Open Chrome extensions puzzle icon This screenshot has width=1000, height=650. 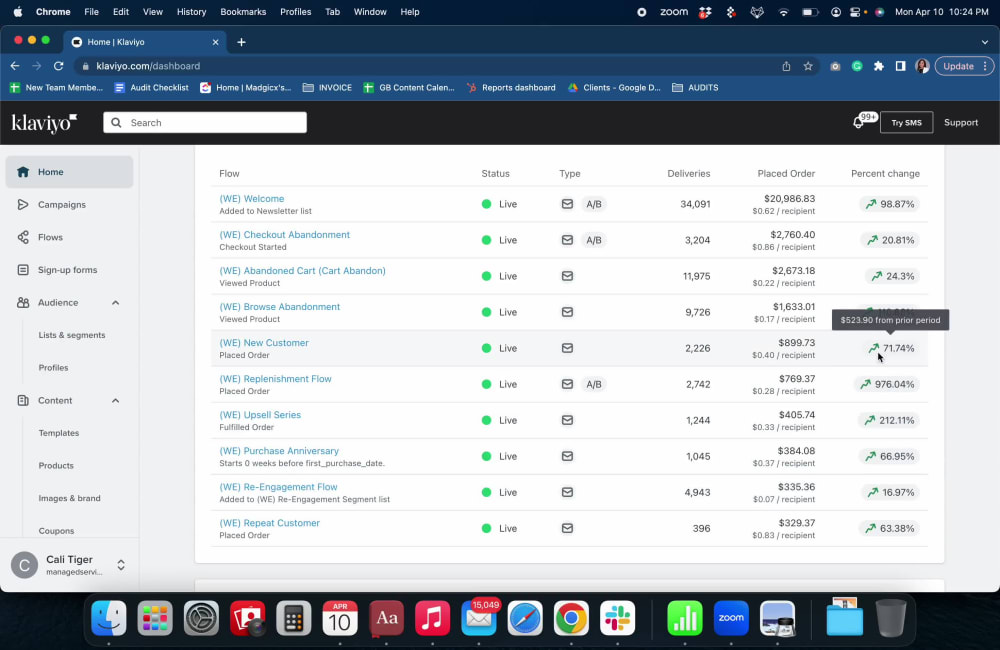coord(879,66)
